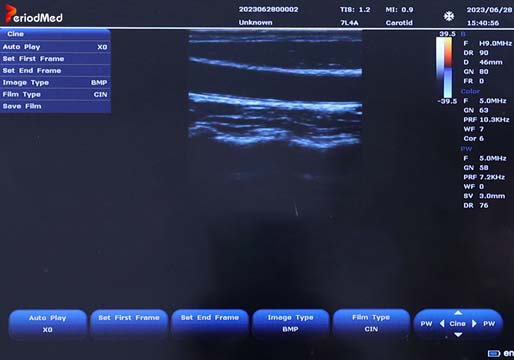
Task: Select Auto Play in Cine menu
Action: pos(55,47)
